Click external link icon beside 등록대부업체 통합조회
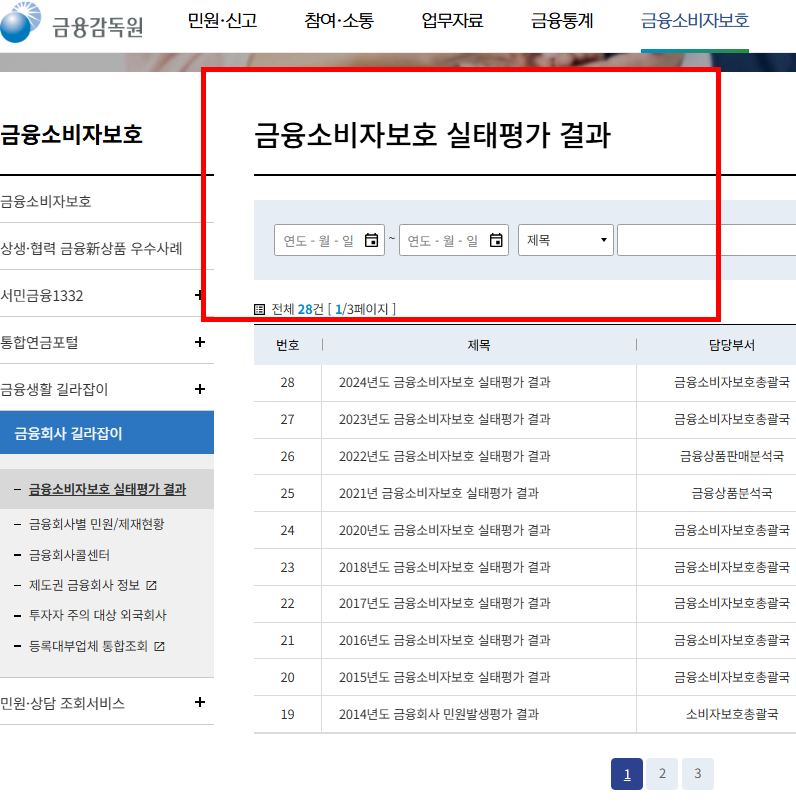Image resolution: width=796 pixels, height=804 pixels. point(160,646)
